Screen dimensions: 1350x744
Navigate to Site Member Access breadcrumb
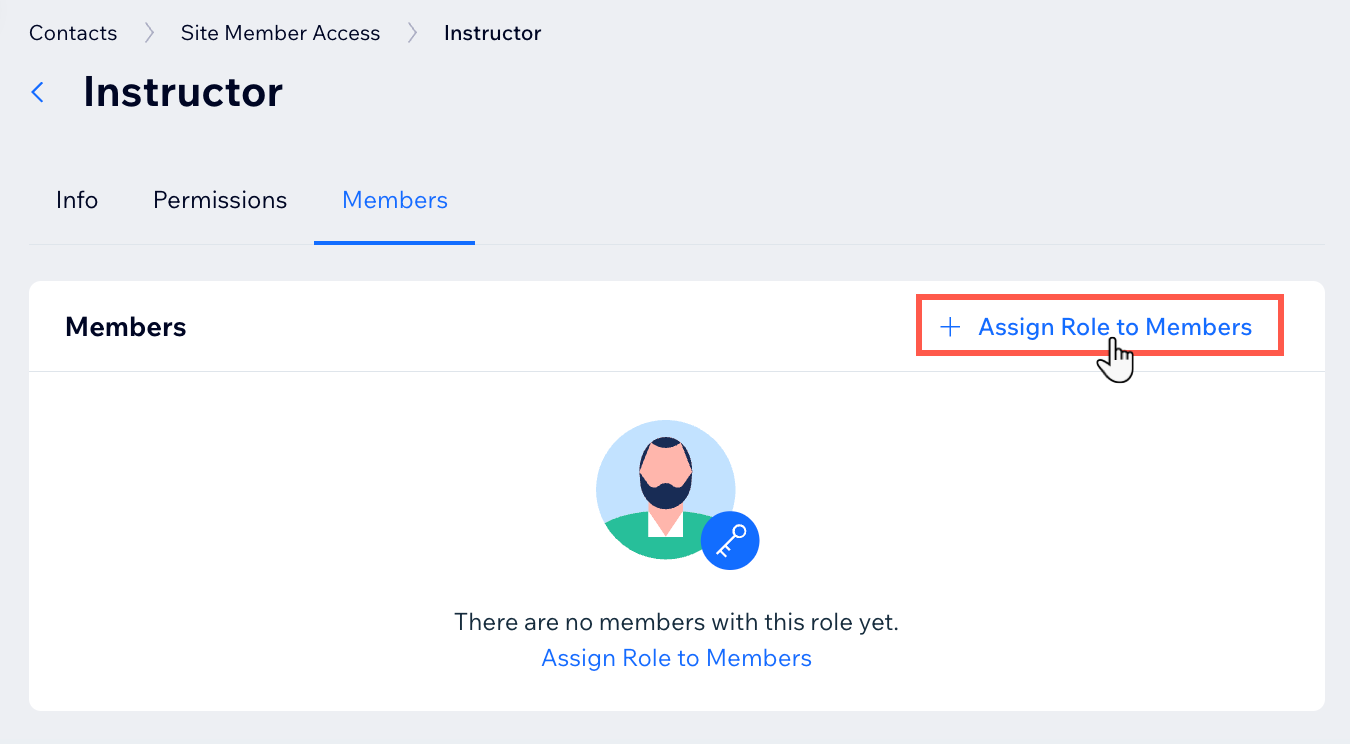coord(280,33)
